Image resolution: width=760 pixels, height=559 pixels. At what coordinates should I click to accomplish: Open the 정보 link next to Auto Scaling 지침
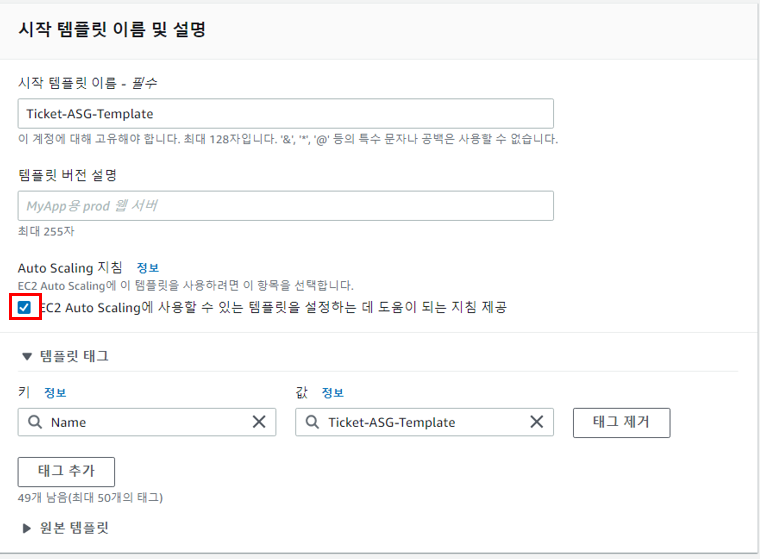(x=148, y=268)
